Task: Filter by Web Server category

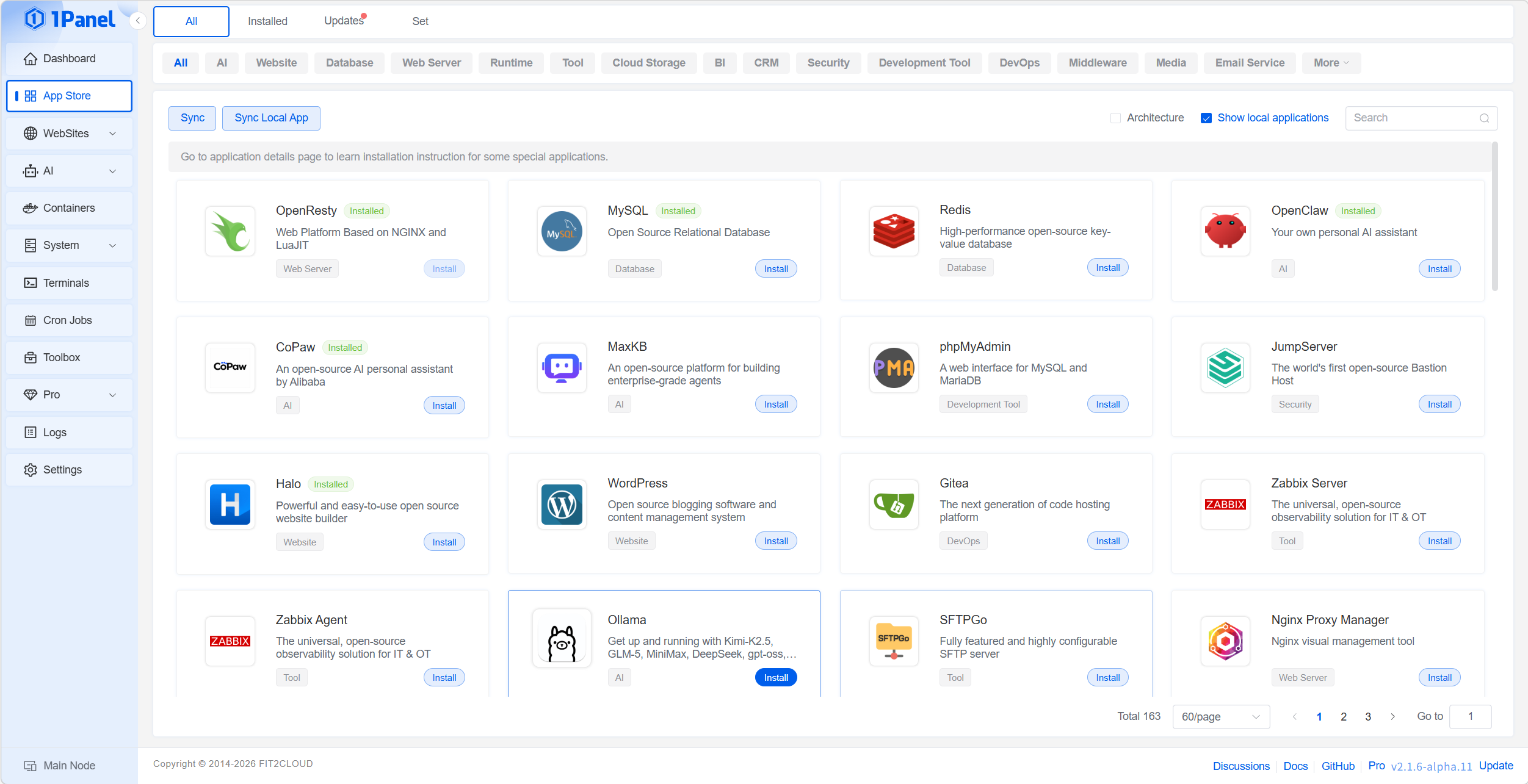Action: [x=431, y=63]
